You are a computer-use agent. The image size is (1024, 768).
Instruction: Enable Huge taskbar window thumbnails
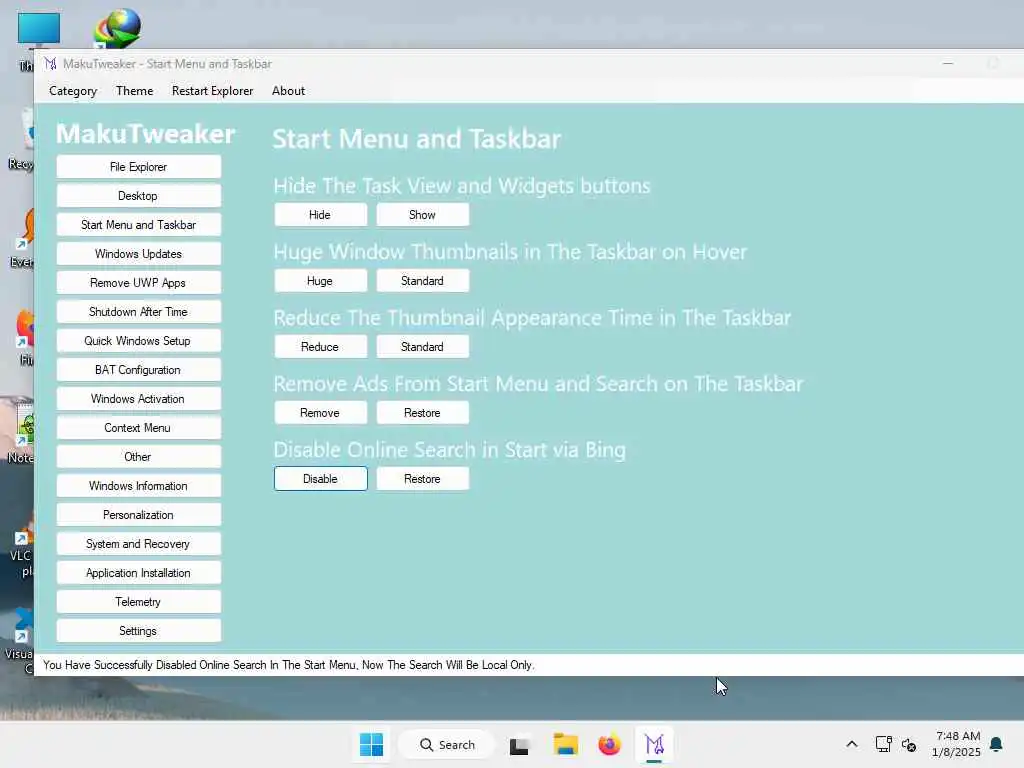pos(320,281)
